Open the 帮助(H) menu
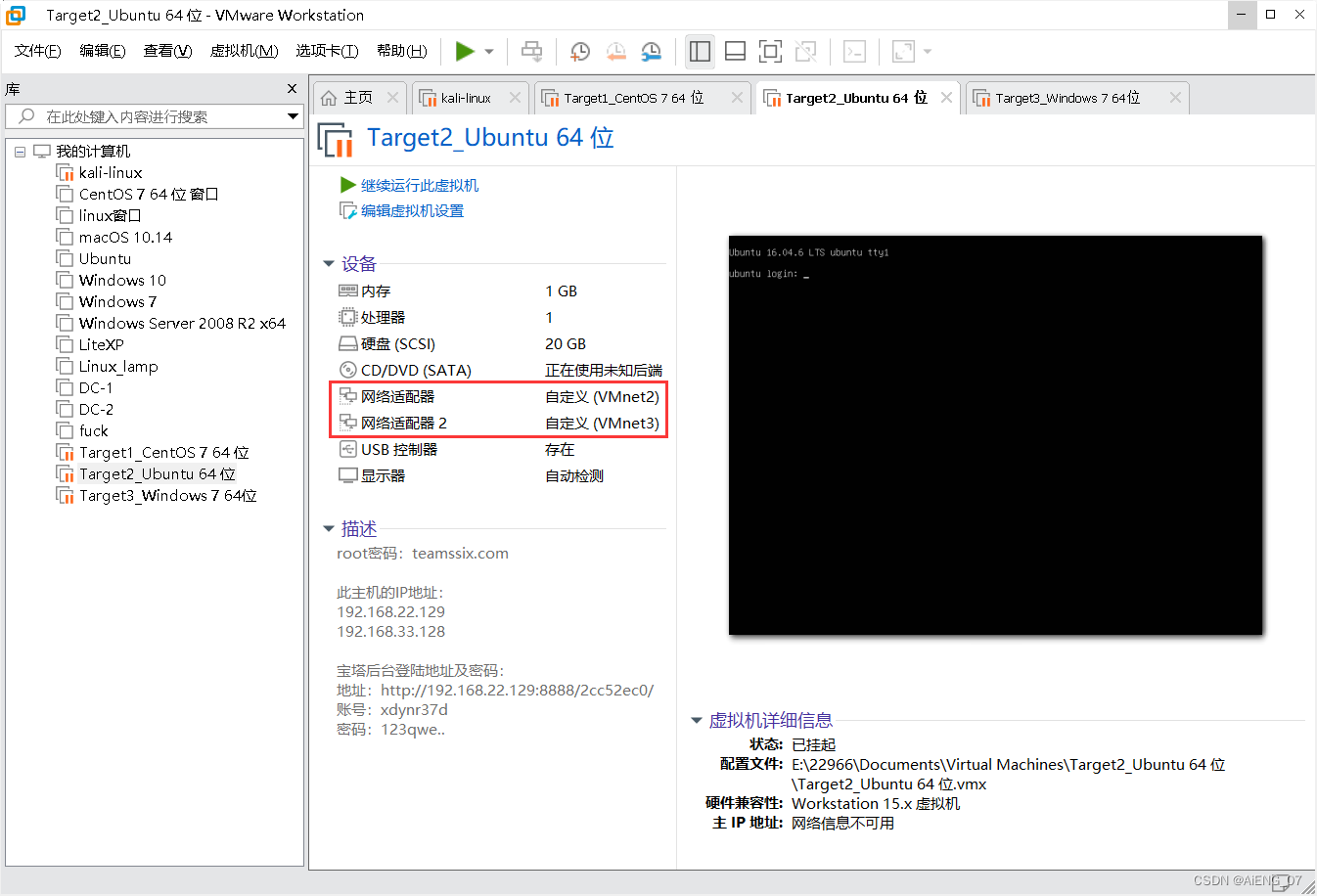The width and height of the screenshot is (1317, 896). 401,51
